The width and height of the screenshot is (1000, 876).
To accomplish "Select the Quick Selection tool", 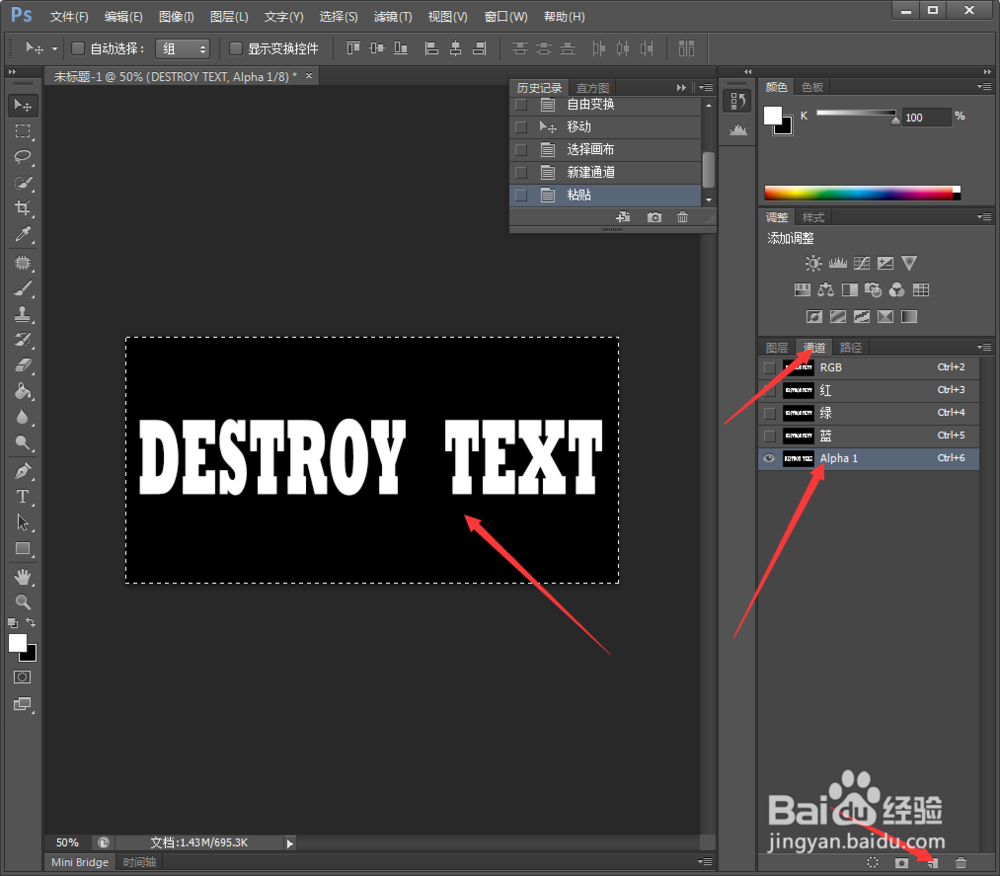I will (x=23, y=183).
